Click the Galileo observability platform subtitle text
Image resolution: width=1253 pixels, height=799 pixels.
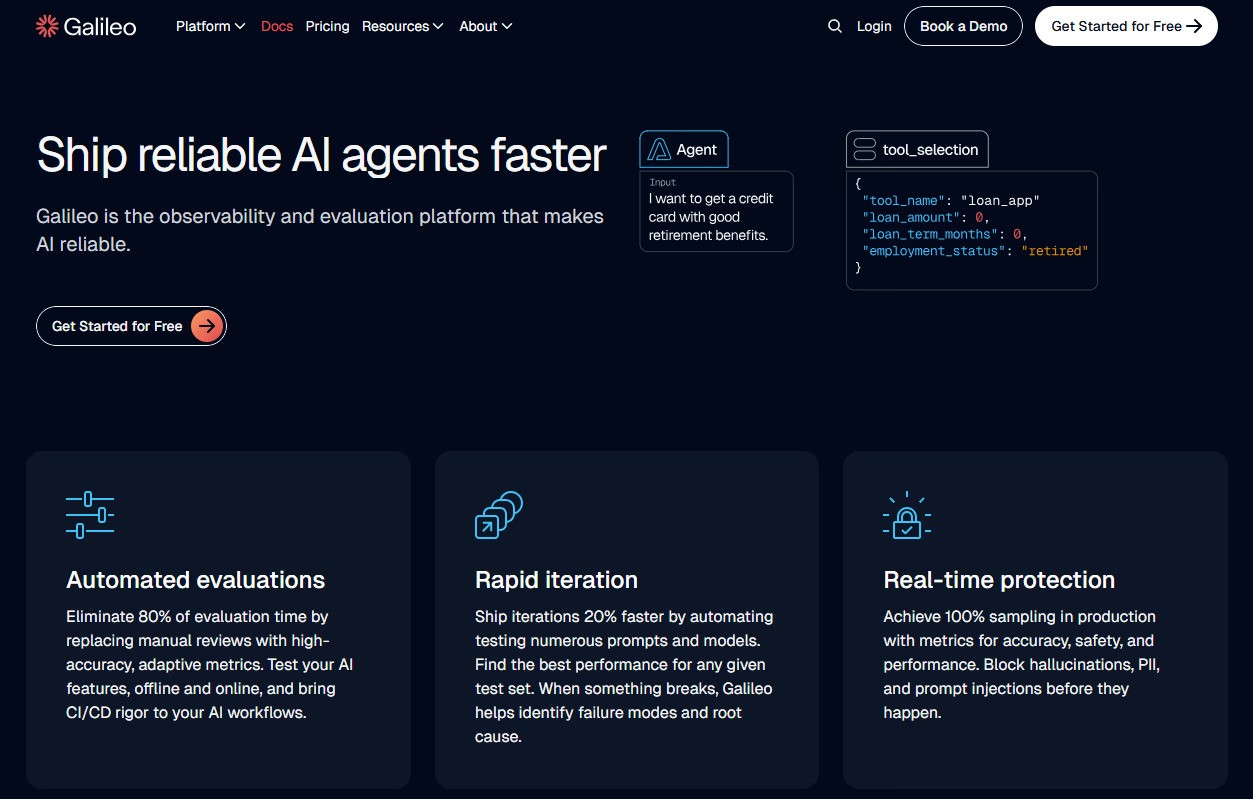click(x=320, y=230)
